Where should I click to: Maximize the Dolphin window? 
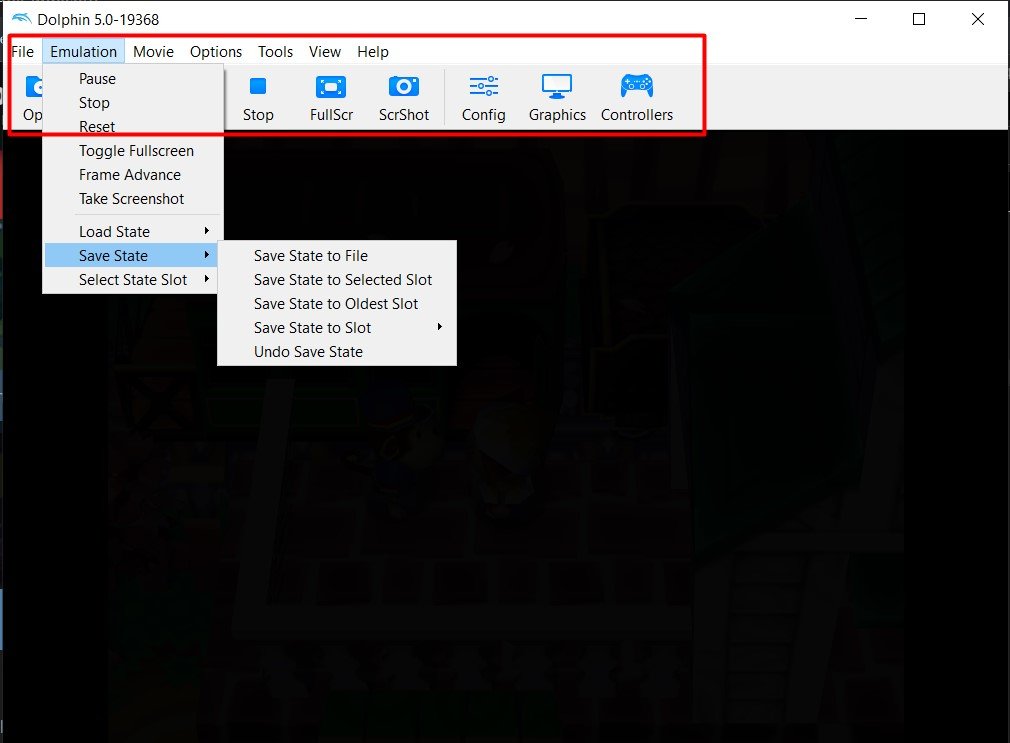[x=919, y=19]
